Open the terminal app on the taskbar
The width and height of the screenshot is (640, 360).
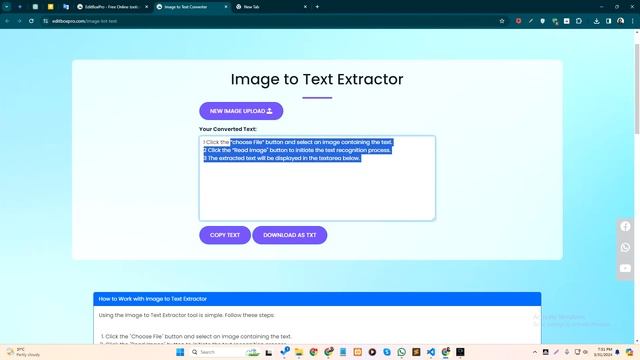coord(460,352)
